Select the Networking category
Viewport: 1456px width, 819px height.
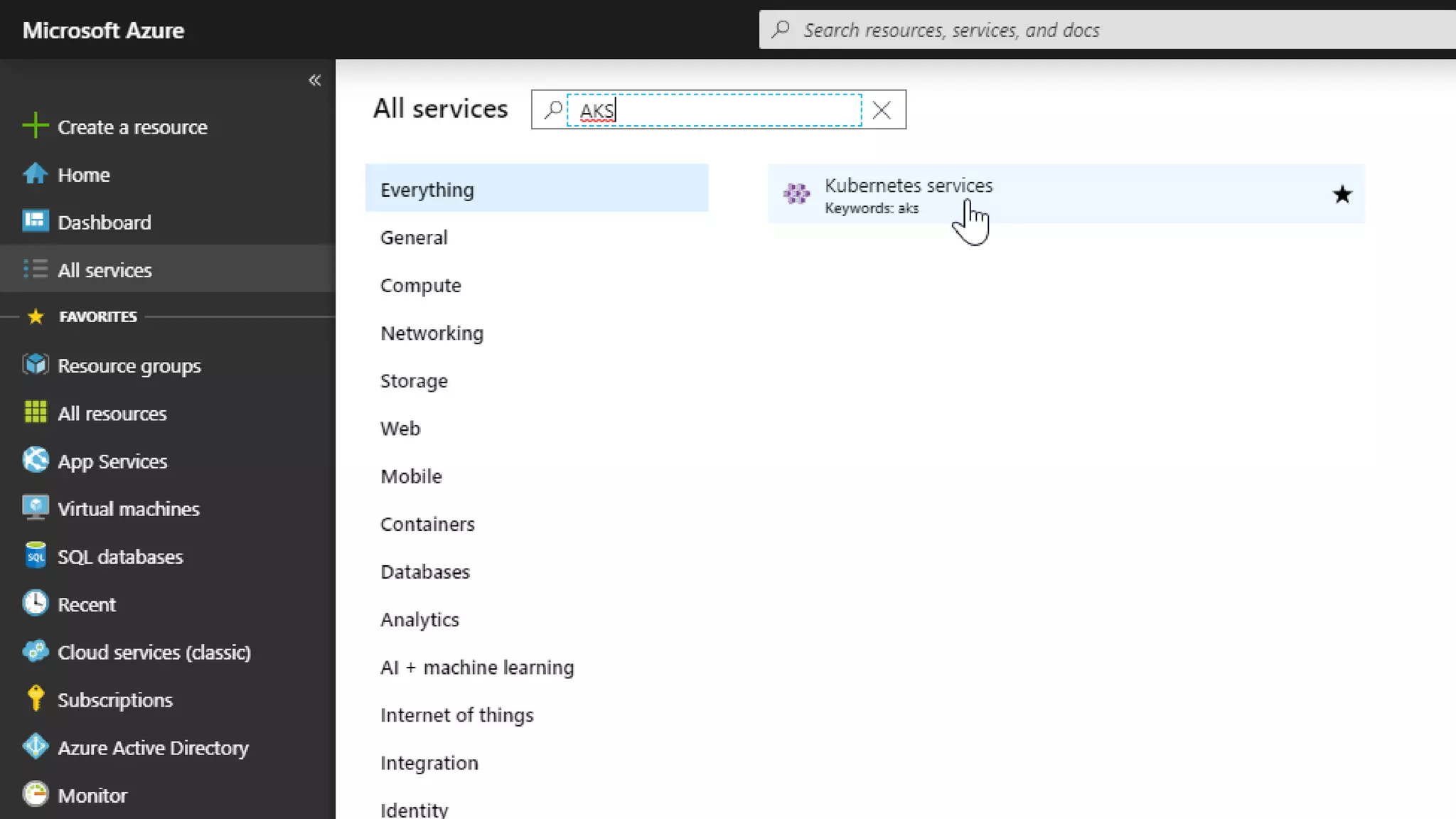(432, 333)
